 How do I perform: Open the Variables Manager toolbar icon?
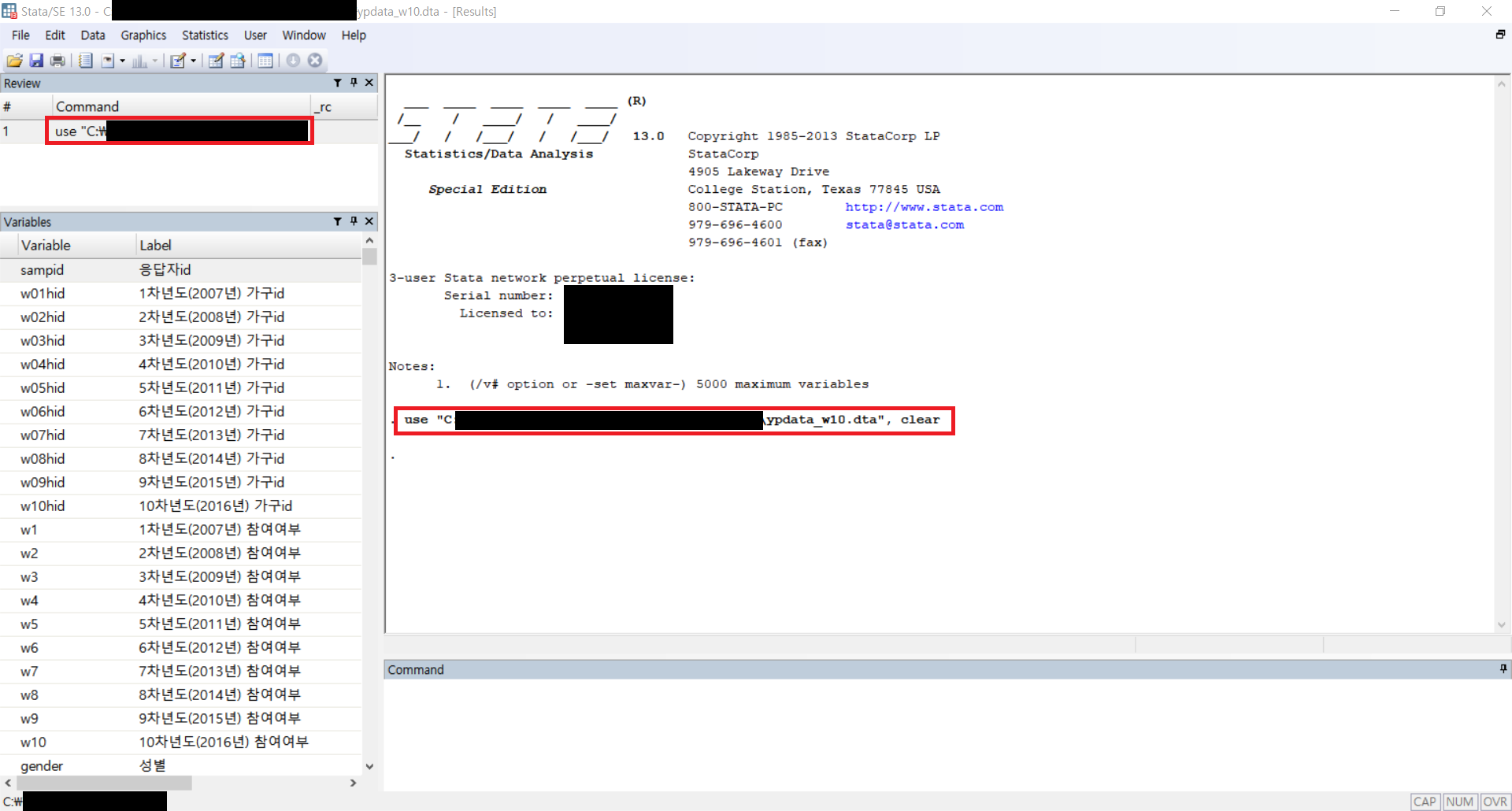pos(265,61)
